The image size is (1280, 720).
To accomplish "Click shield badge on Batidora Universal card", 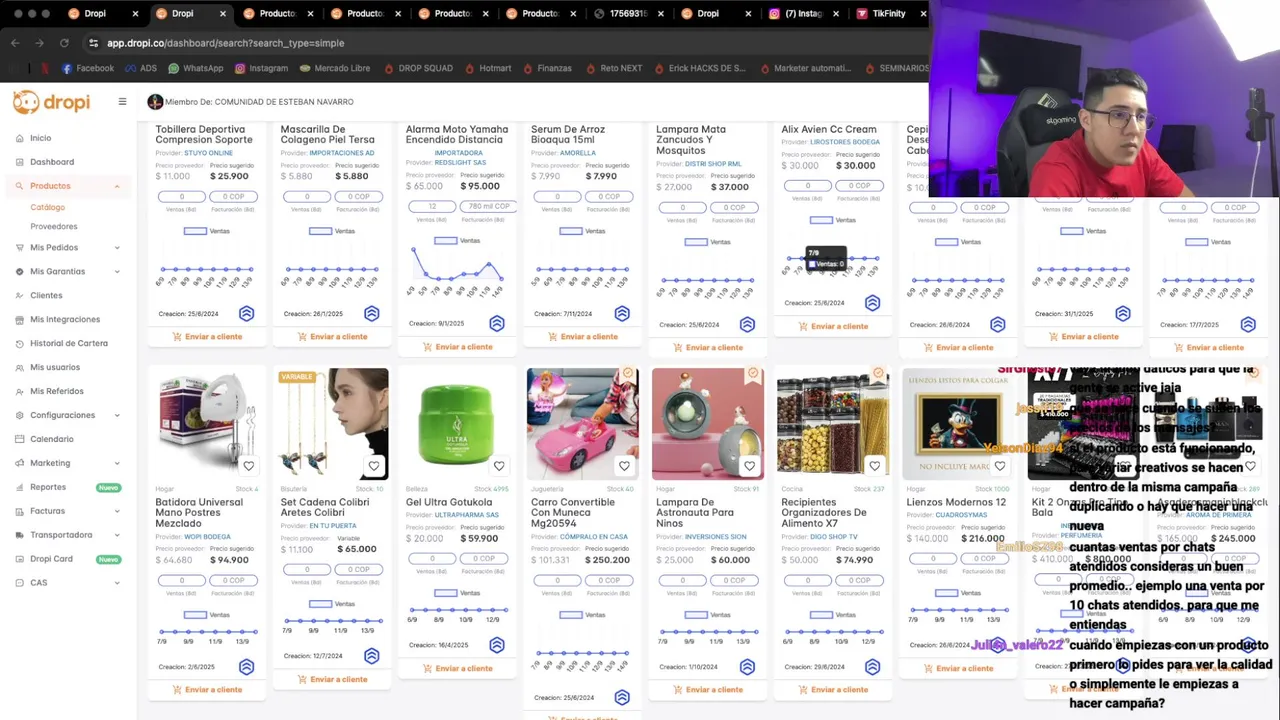I will (247, 667).
